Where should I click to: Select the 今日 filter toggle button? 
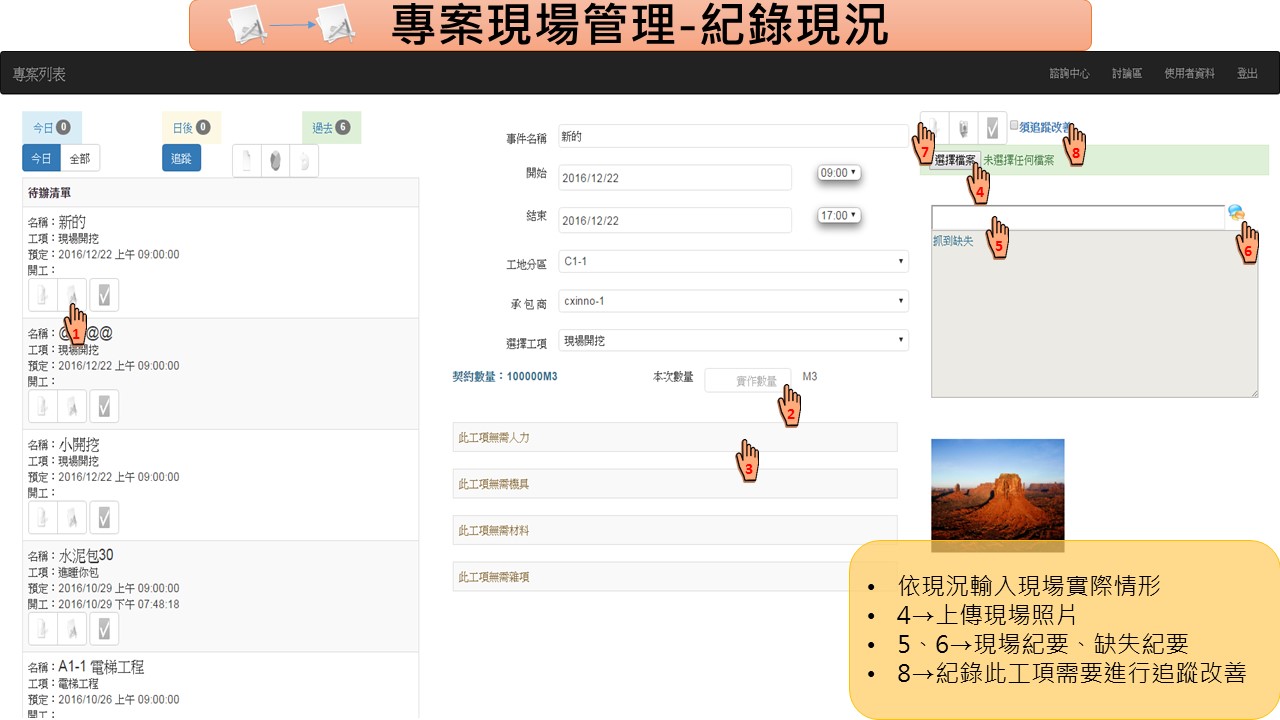point(41,158)
